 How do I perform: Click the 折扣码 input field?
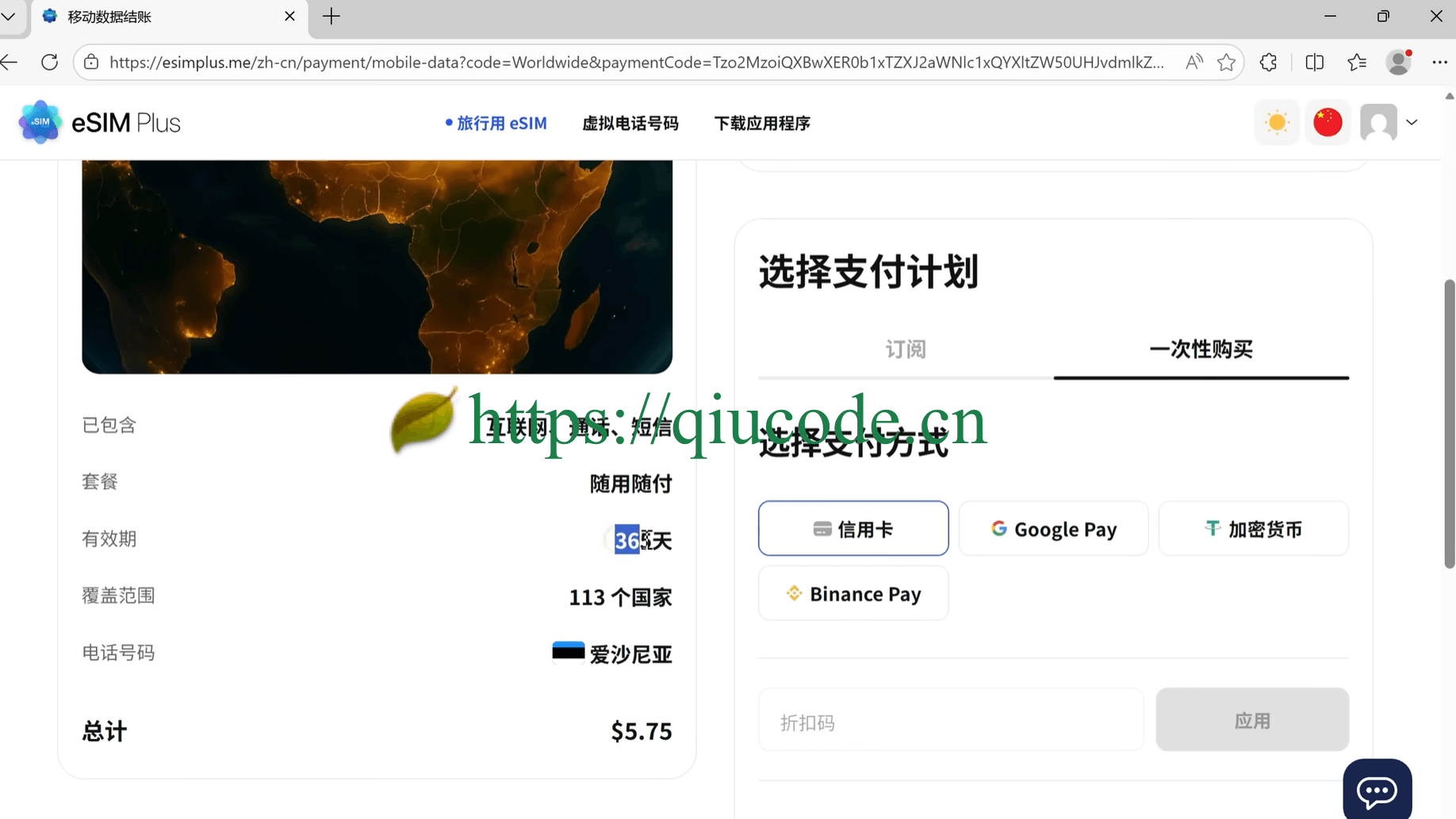click(949, 720)
